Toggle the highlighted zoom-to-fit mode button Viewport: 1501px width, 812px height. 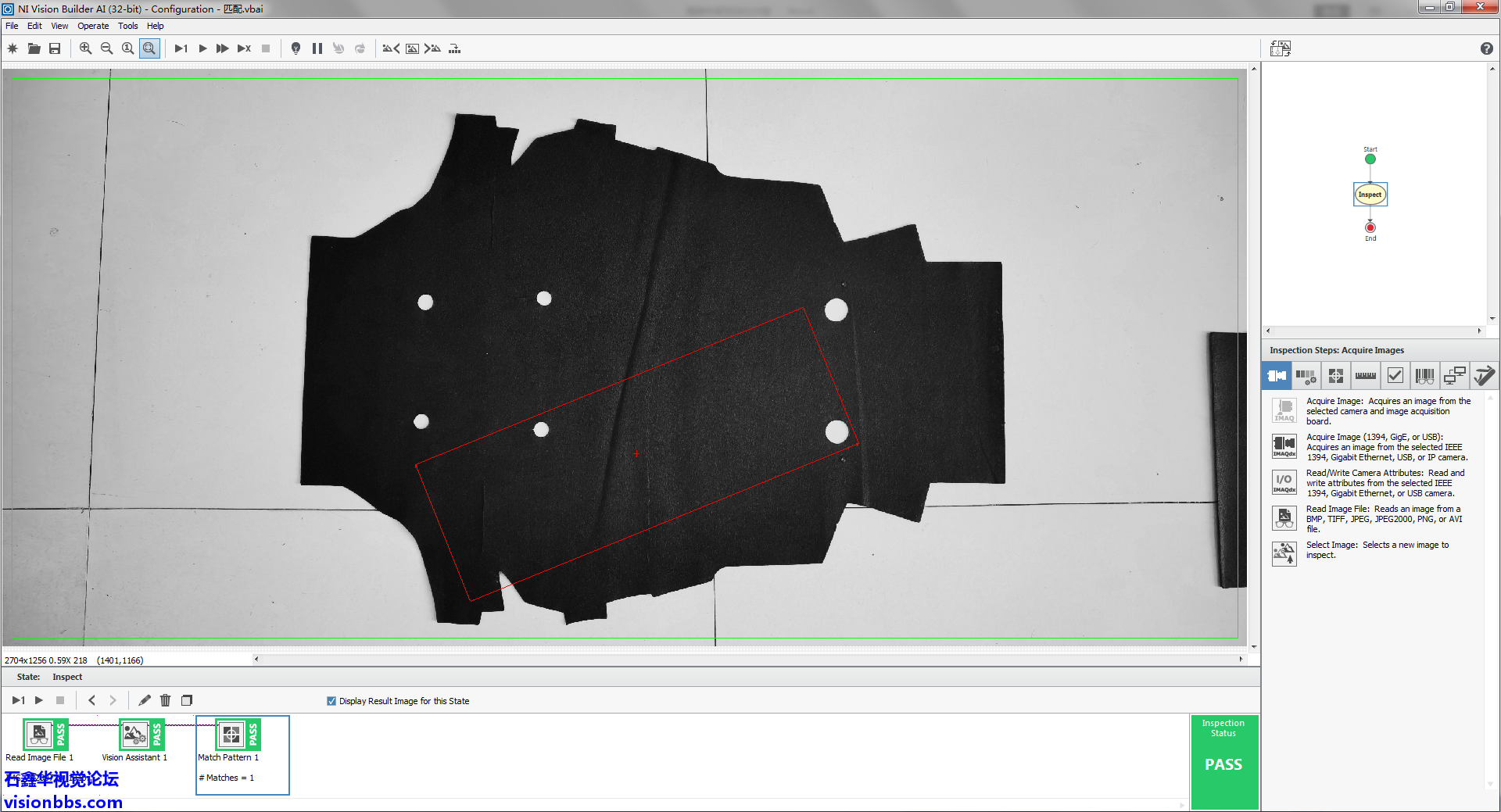149,48
